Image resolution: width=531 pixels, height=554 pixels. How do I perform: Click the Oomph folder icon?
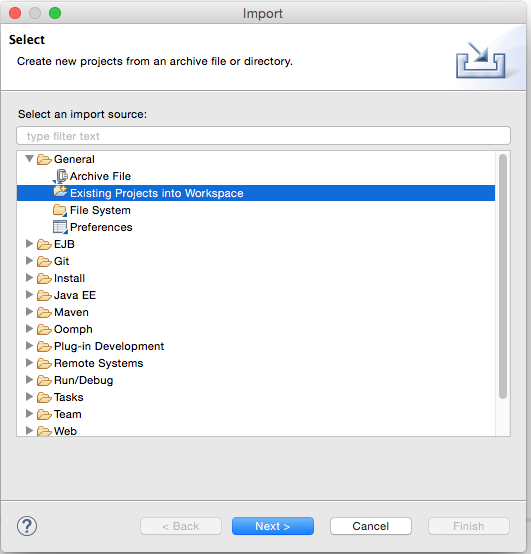45,330
